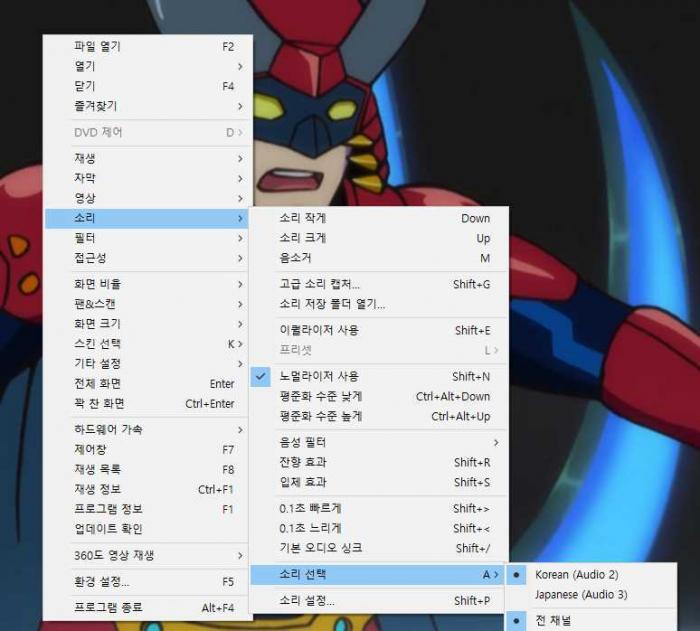Reset with 기본 오디오 싱크
Screen dimensions: 700x631
click(378, 548)
